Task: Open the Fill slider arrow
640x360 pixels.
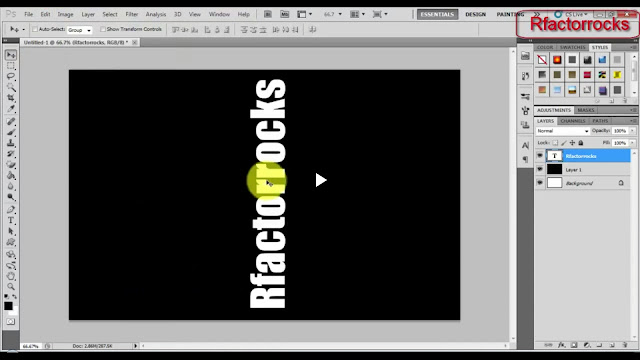Action: [x=633, y=143]
